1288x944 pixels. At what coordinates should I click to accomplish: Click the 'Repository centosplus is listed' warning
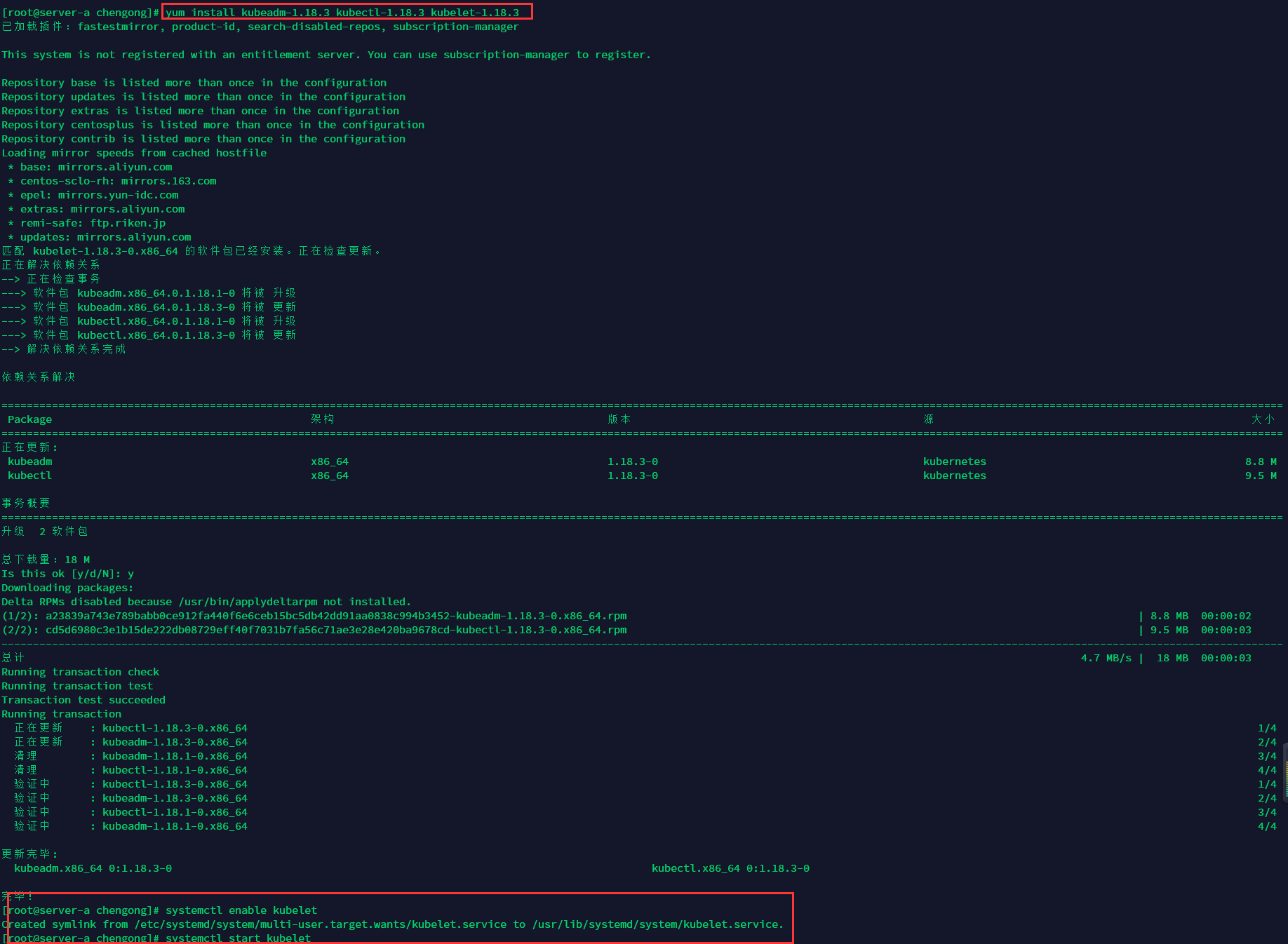pyautogui.click(x=213, y=125)
